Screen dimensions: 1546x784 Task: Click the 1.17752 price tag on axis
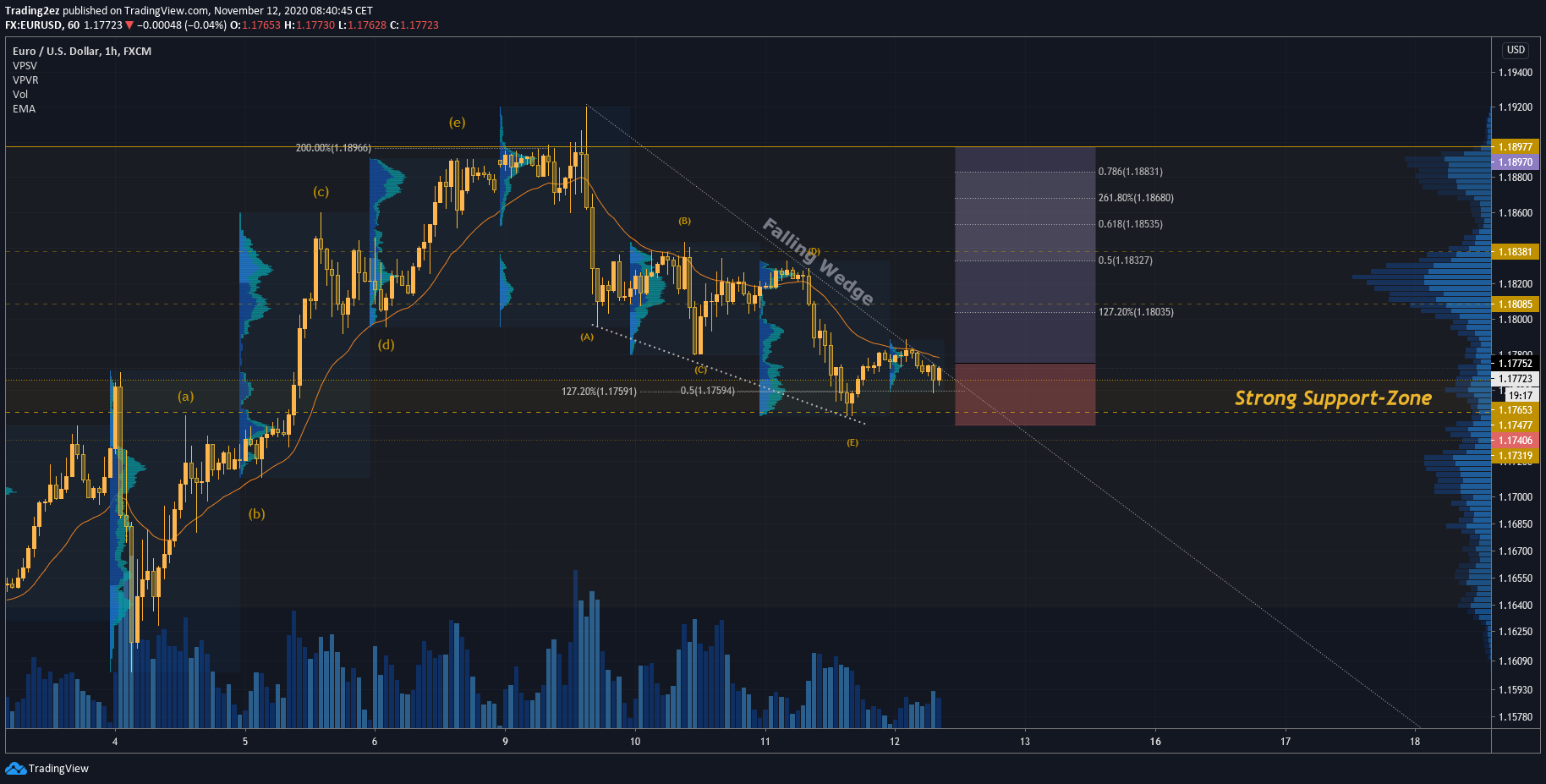pos(1515,364)
